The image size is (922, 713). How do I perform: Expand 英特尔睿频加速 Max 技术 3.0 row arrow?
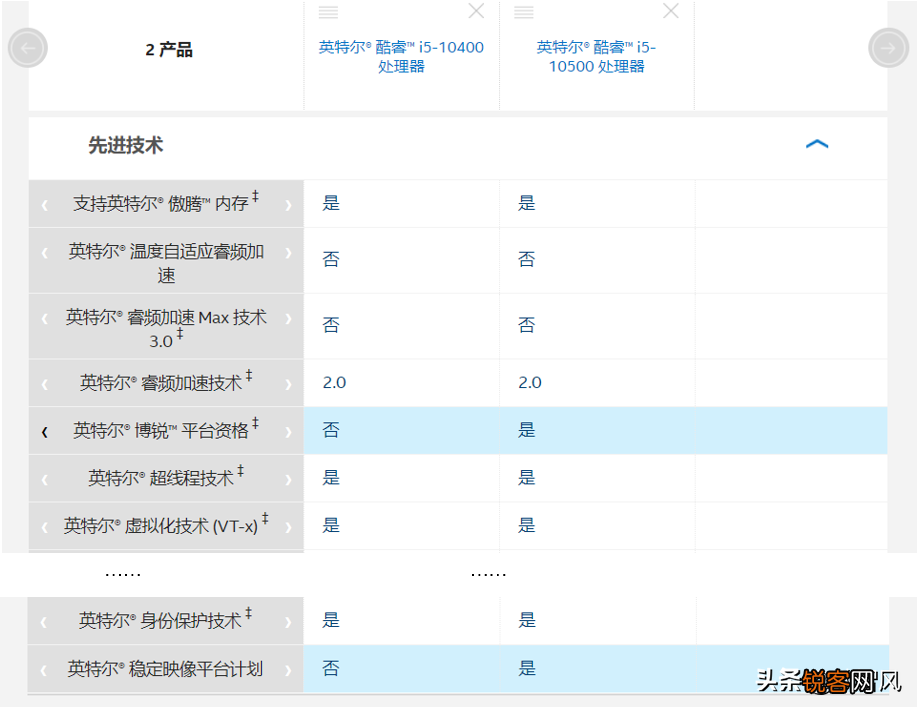coord(288,325)
